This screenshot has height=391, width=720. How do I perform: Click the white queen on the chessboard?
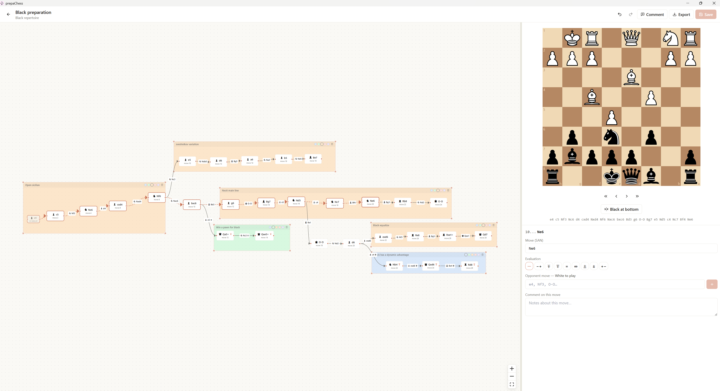tap(631, 38)
